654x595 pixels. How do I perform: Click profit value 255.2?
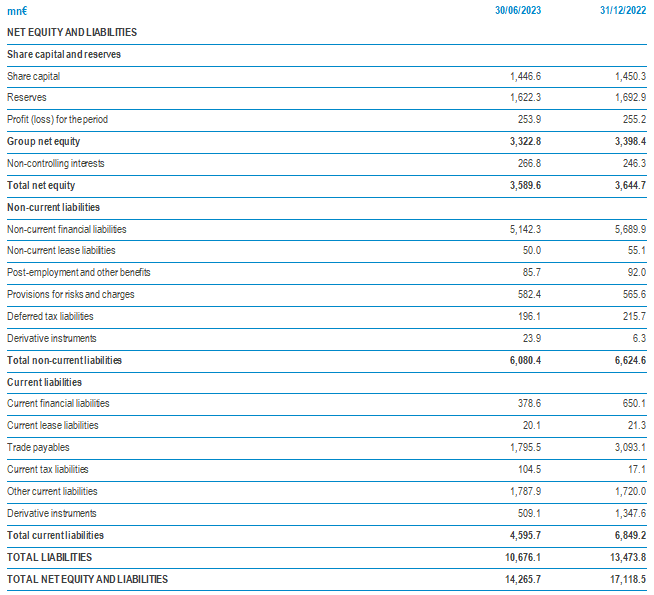[x=634, y=119]
